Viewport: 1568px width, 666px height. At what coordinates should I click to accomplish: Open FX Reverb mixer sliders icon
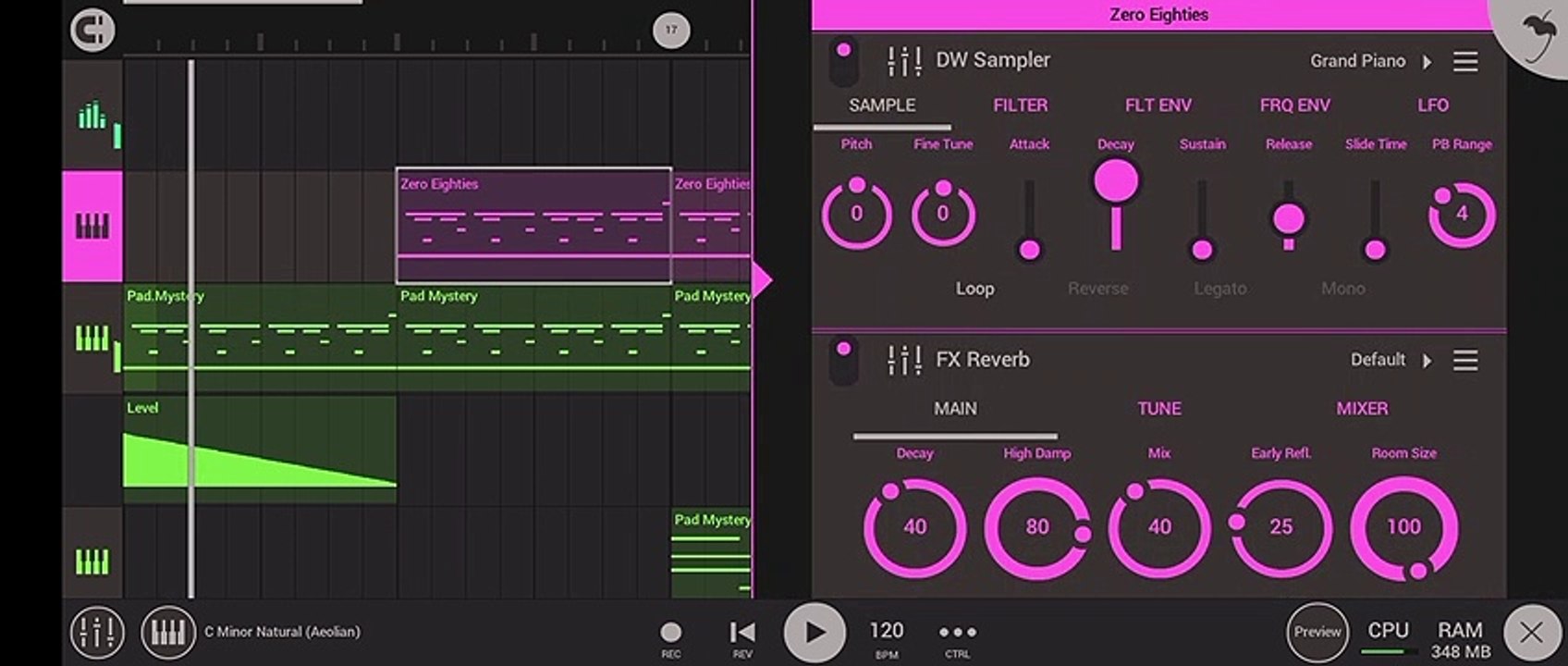click(903, 360)
